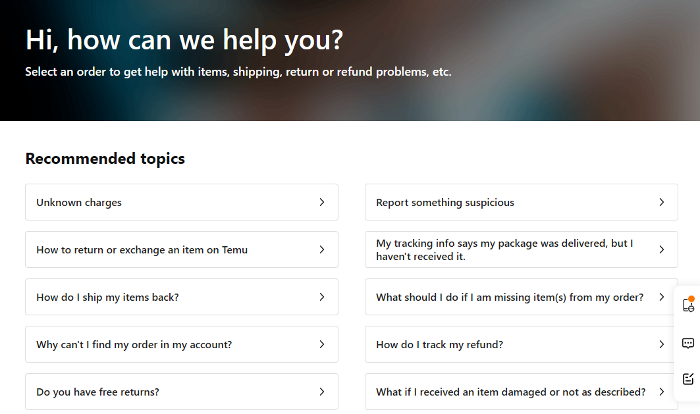The height and width of the screenshot is (414, 700).
Task: Open Report something suspicious topic
Action: pos(445,202)
